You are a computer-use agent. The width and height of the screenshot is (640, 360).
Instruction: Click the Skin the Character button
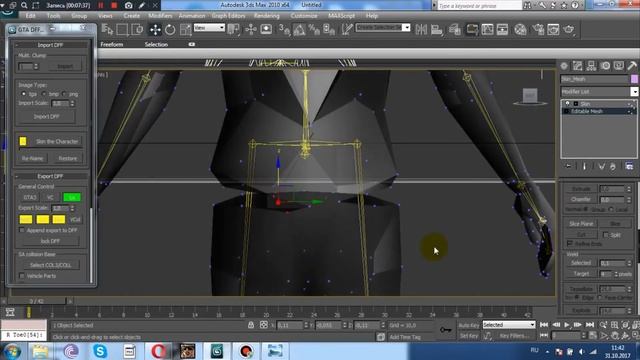[57, 141]
